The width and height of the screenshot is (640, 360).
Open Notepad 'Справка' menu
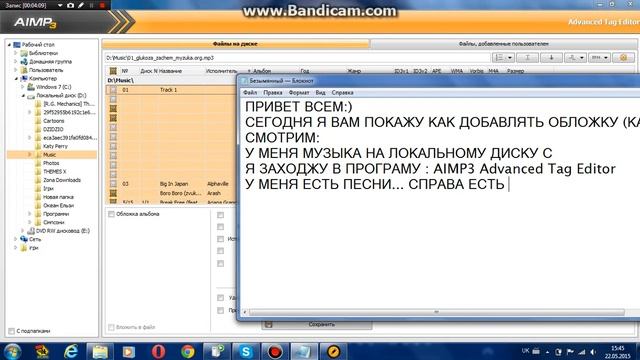[x=342, y=93]
